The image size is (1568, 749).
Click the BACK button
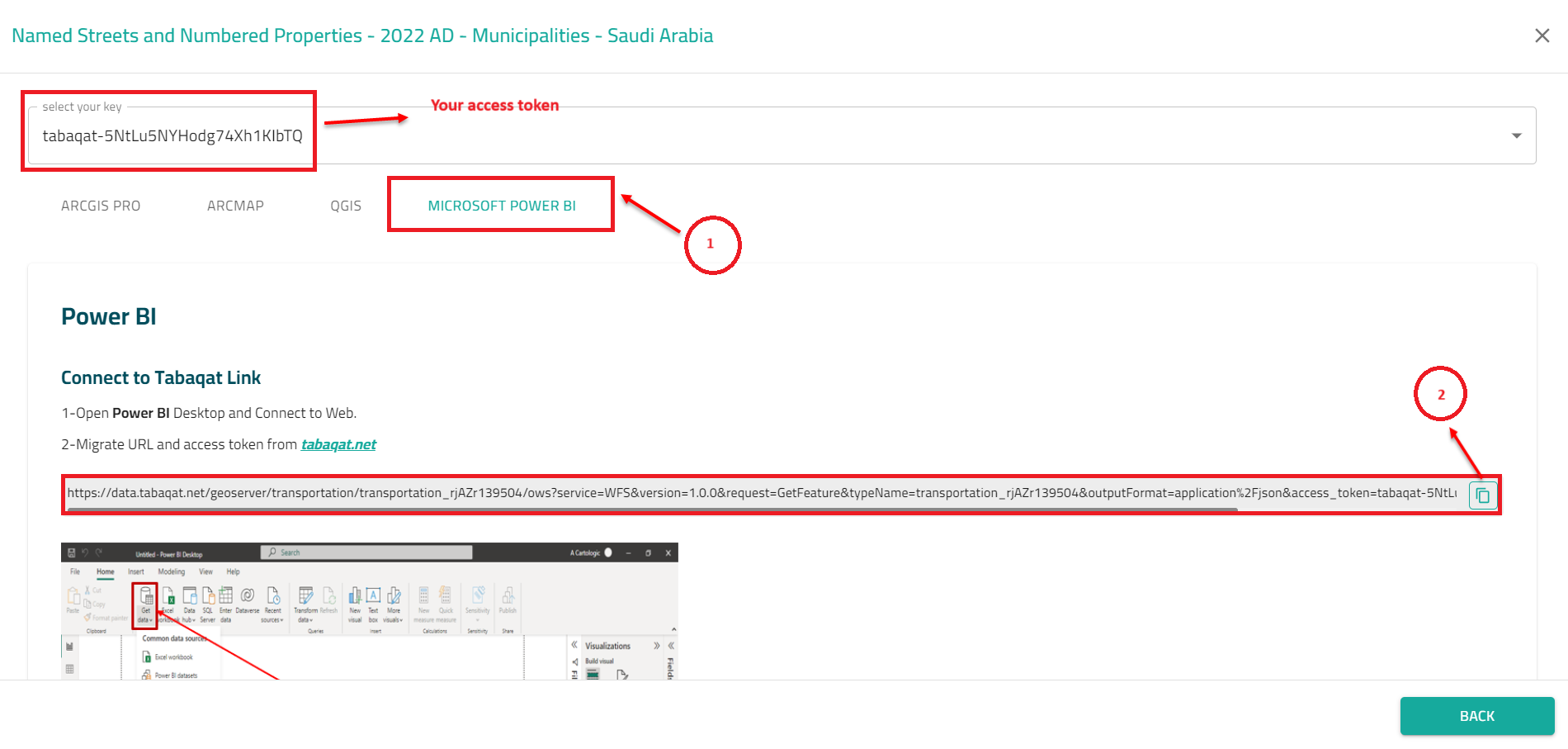pos(1477,716)
